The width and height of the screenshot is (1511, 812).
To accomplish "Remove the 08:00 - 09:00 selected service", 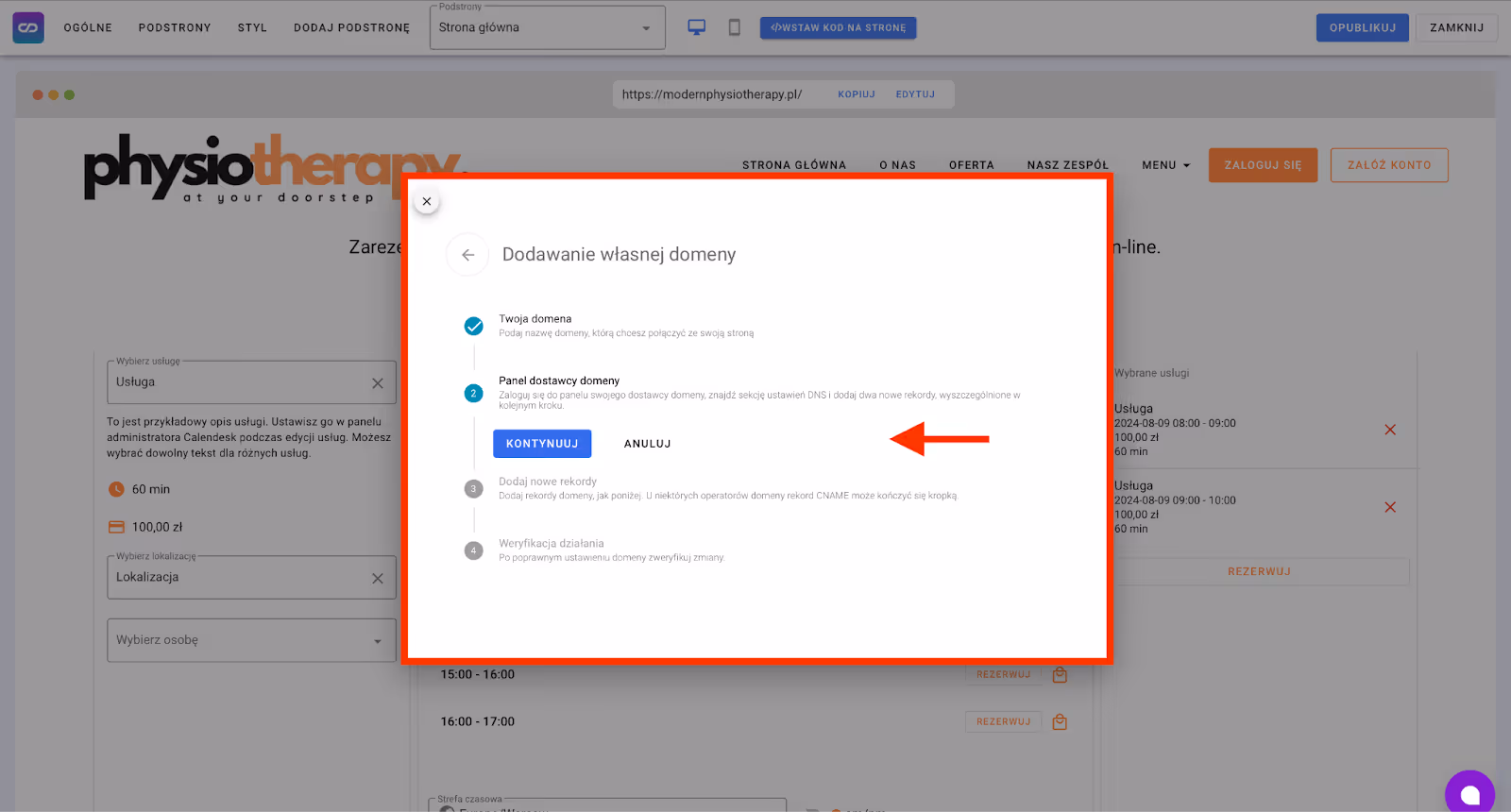I will 1389,430.
